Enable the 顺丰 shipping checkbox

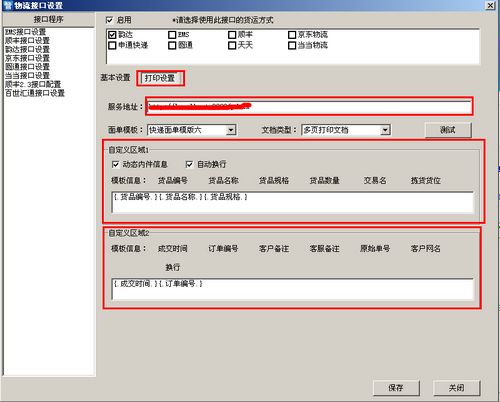pyautogui.click(x=232, y=35)
